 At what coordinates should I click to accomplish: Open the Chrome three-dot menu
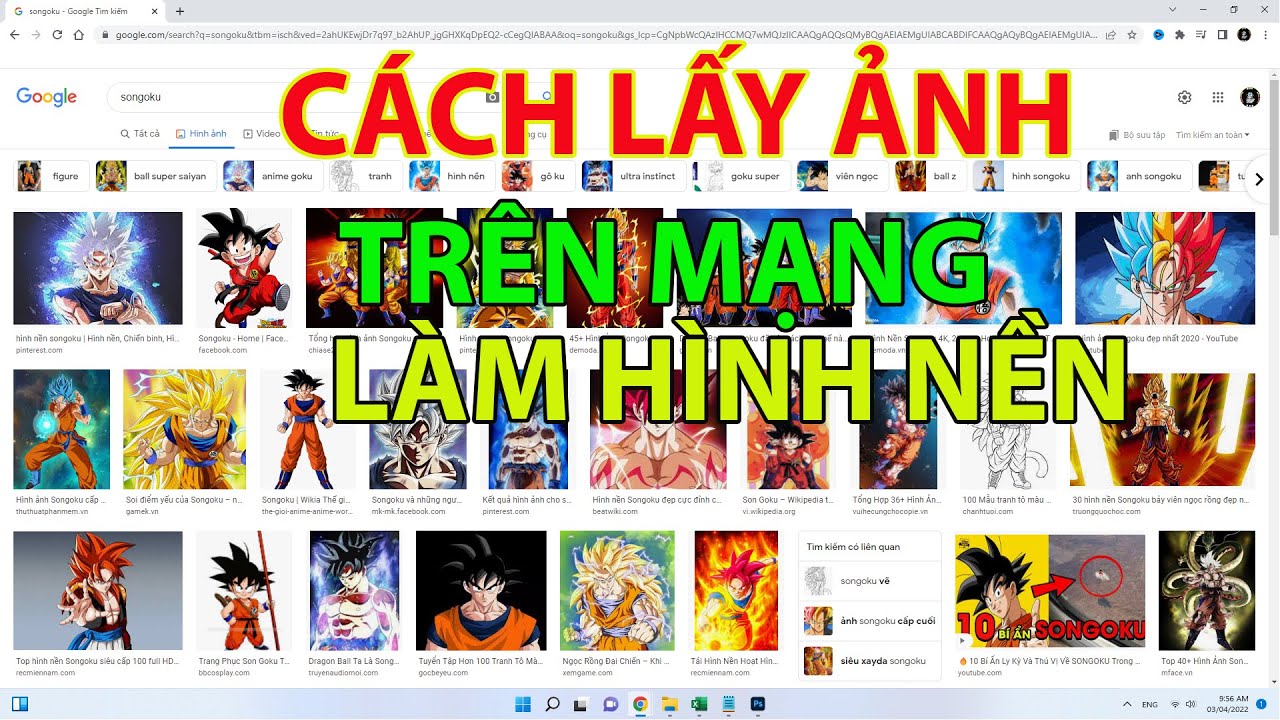1264,34
